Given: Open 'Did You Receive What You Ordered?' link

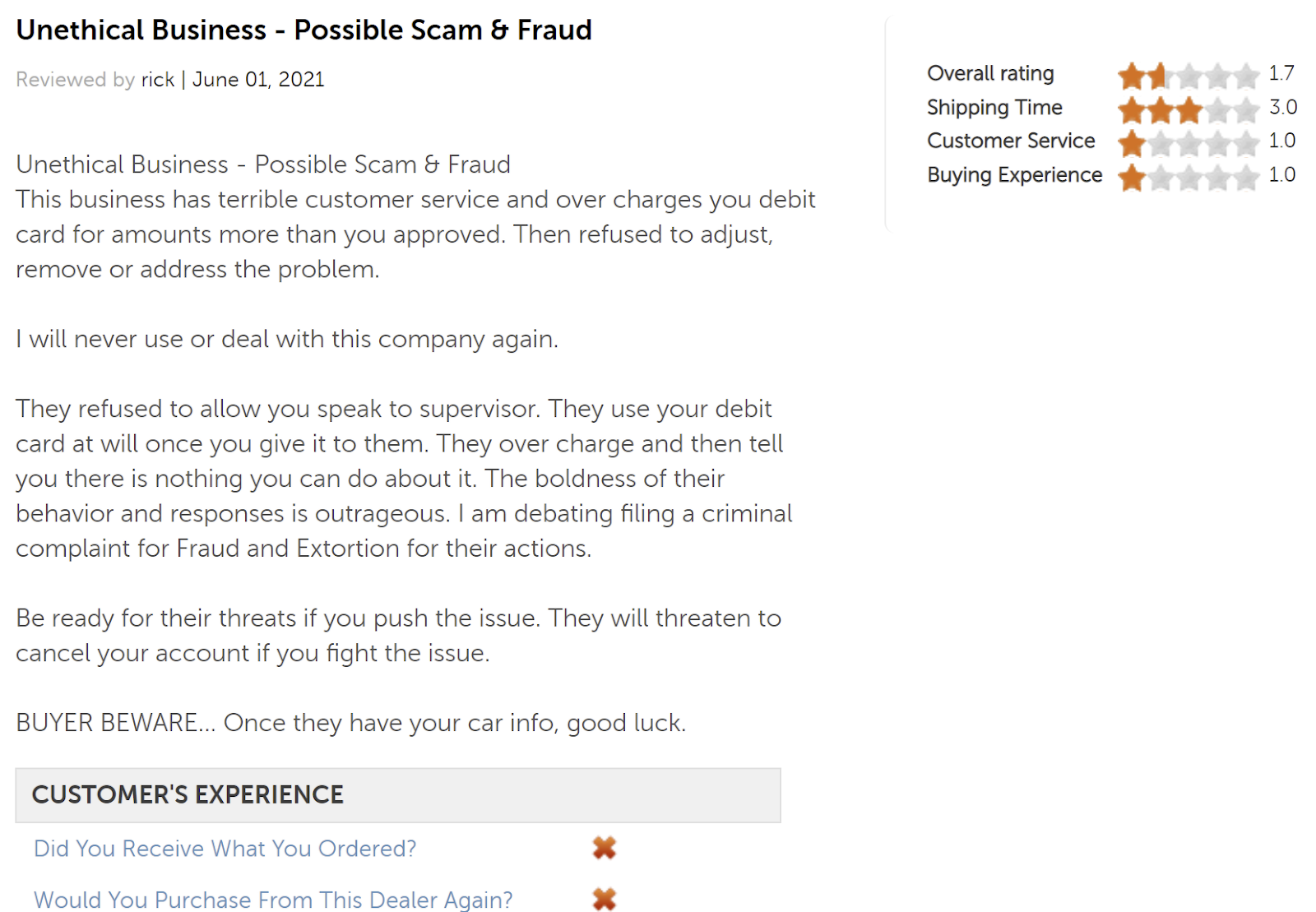Looking at the screenshot, I should (x=225, y=849).
